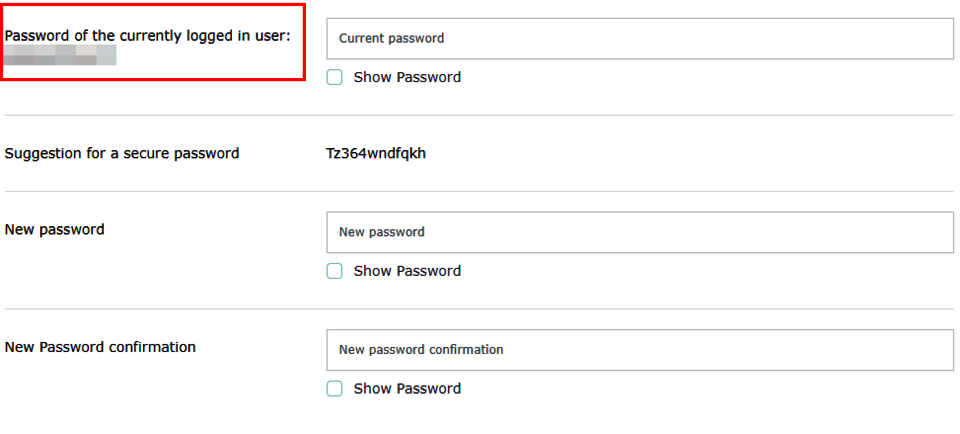Click the Current password input field
This screenshot has width=960, height=434.
point(640,38)
